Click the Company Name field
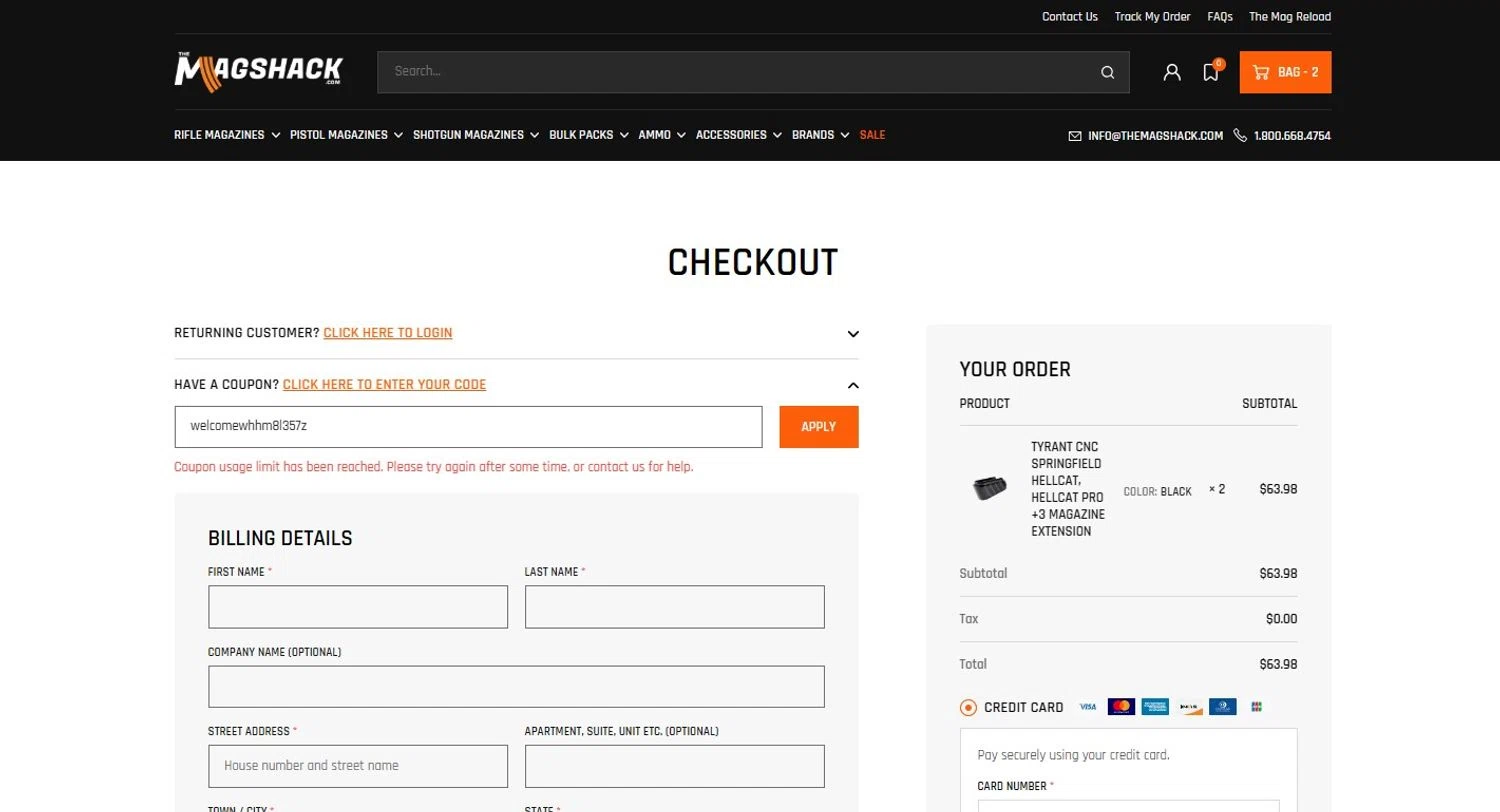1500x812 pixels. (516, 687)
